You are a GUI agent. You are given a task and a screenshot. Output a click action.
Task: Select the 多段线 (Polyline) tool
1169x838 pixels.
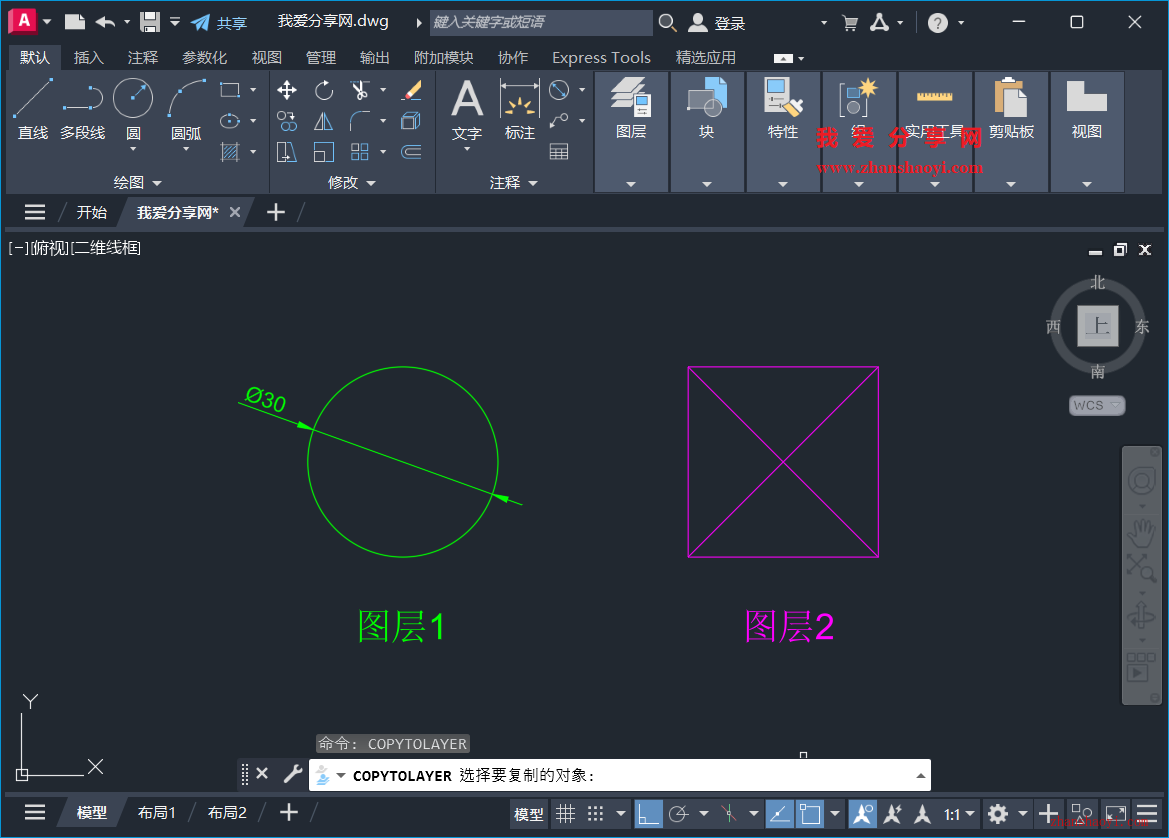click(83, 109)
